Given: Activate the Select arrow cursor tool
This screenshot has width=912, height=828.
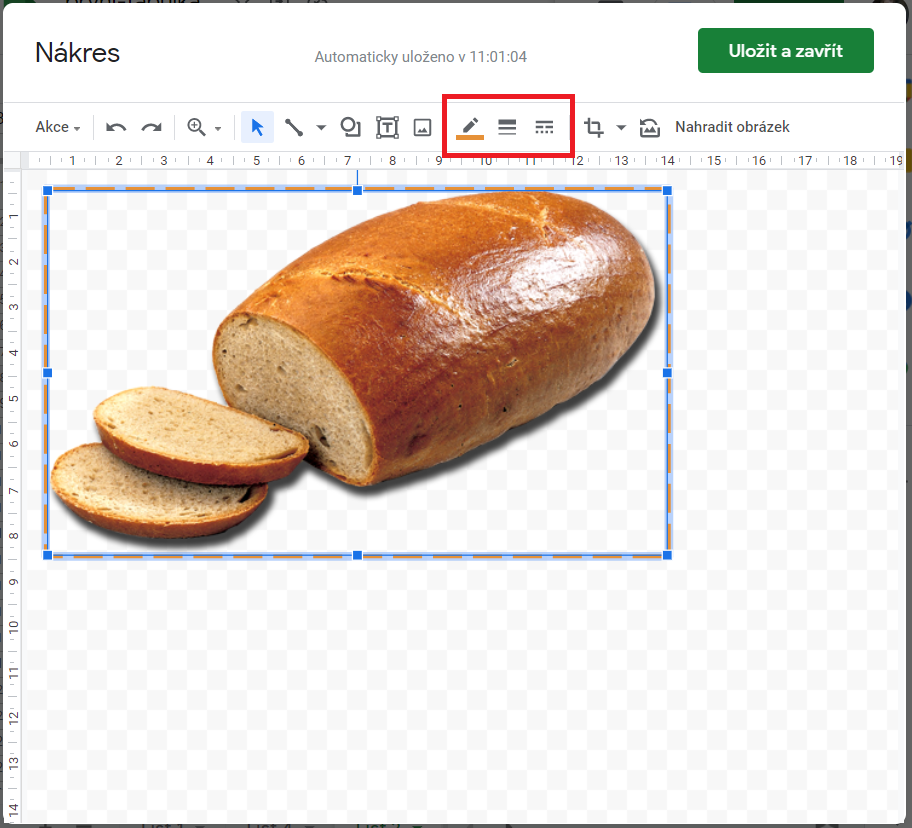Looking at the screenshot, I should pyautogui.click(x=257, y=127).
